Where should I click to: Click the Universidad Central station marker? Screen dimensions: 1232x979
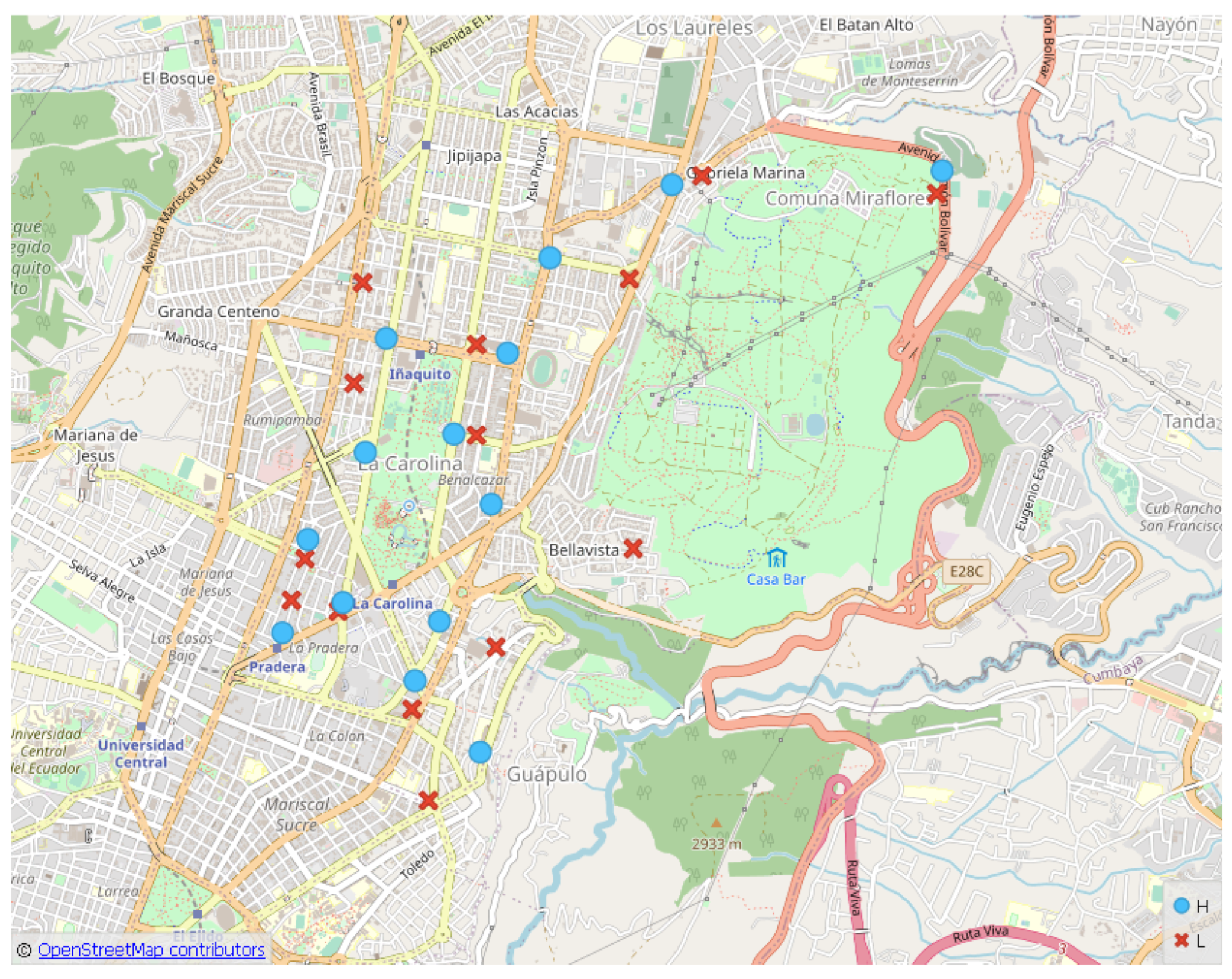[x=141, y=726]
